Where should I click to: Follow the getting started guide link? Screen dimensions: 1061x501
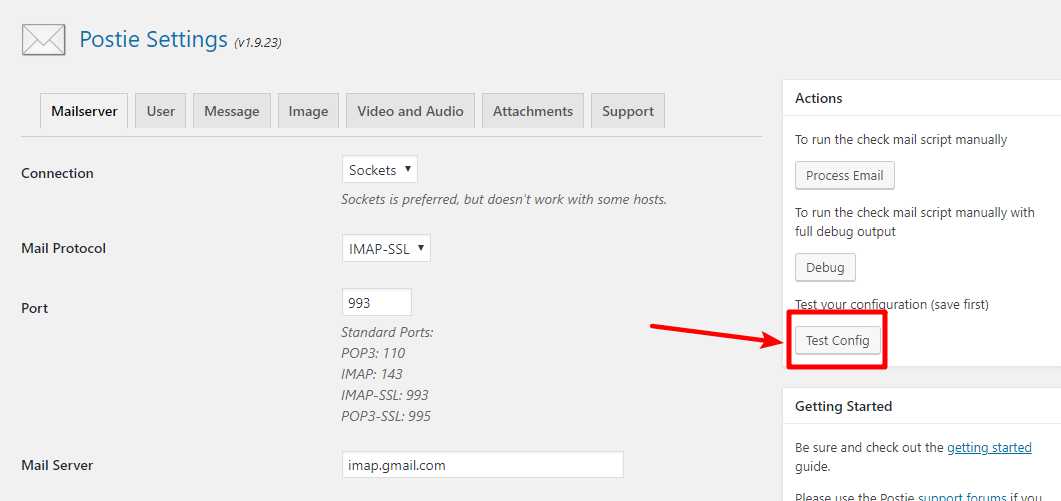point(989,447)
